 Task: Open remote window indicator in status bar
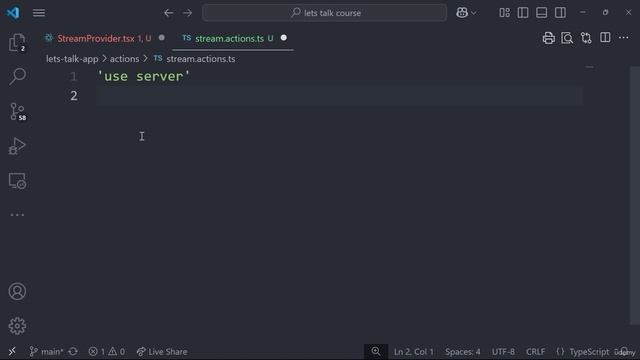[12, 351]
